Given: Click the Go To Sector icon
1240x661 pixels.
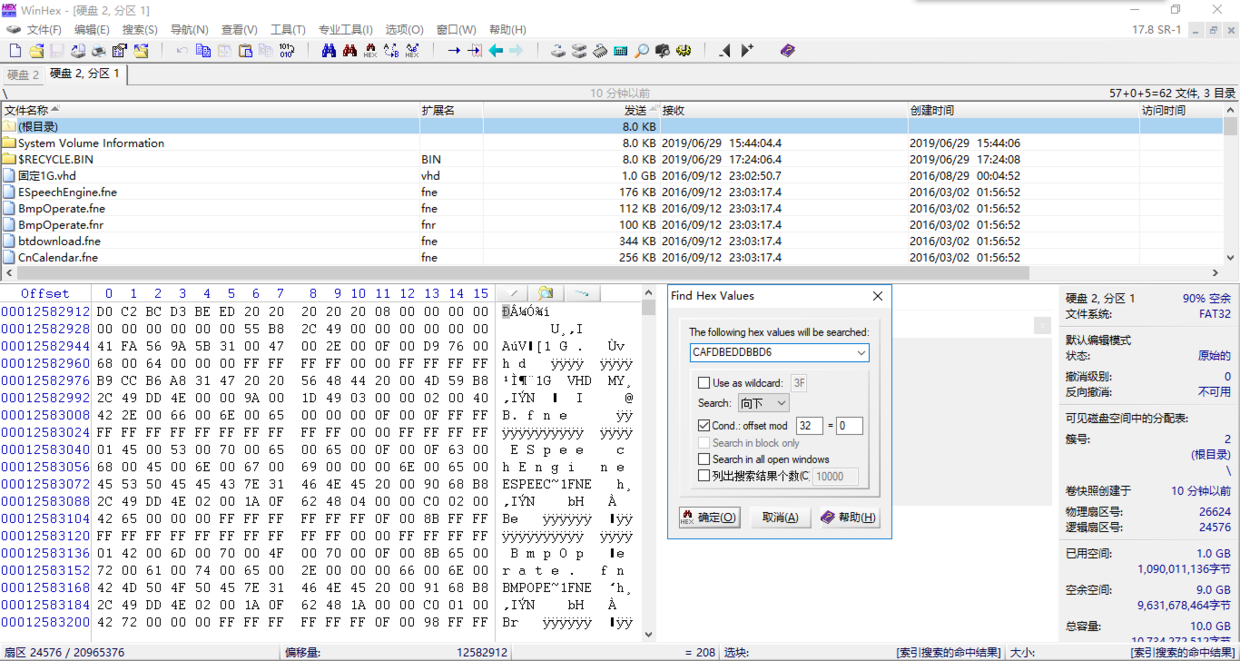Looking at the screenshot, I should 474,50.
